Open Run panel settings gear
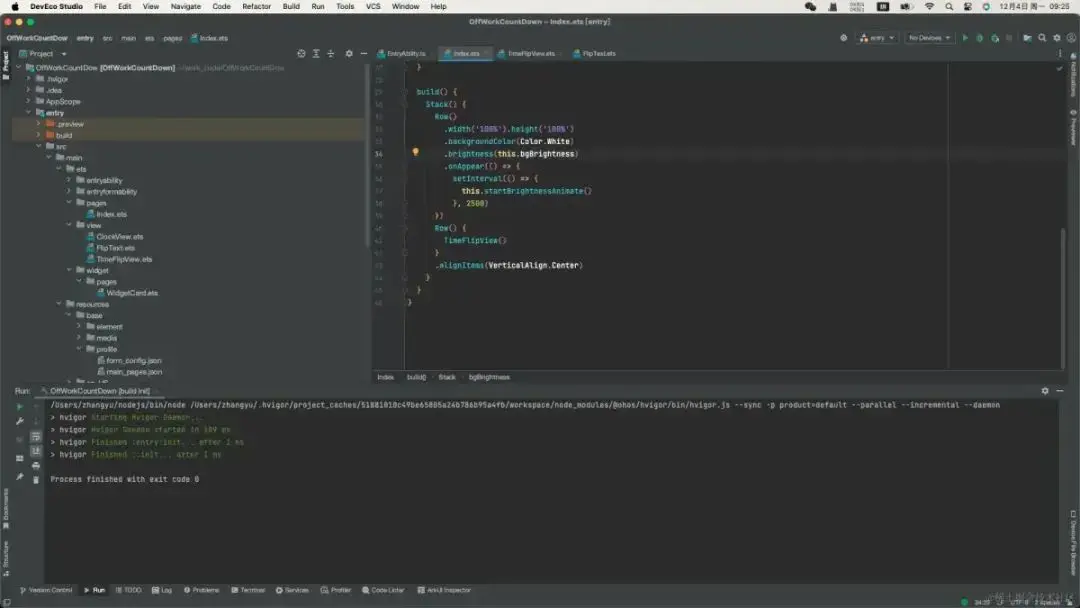Image resolution: width=1080 pixels, height=608 pixels. pyautogui.click(x=1045, y=390)
